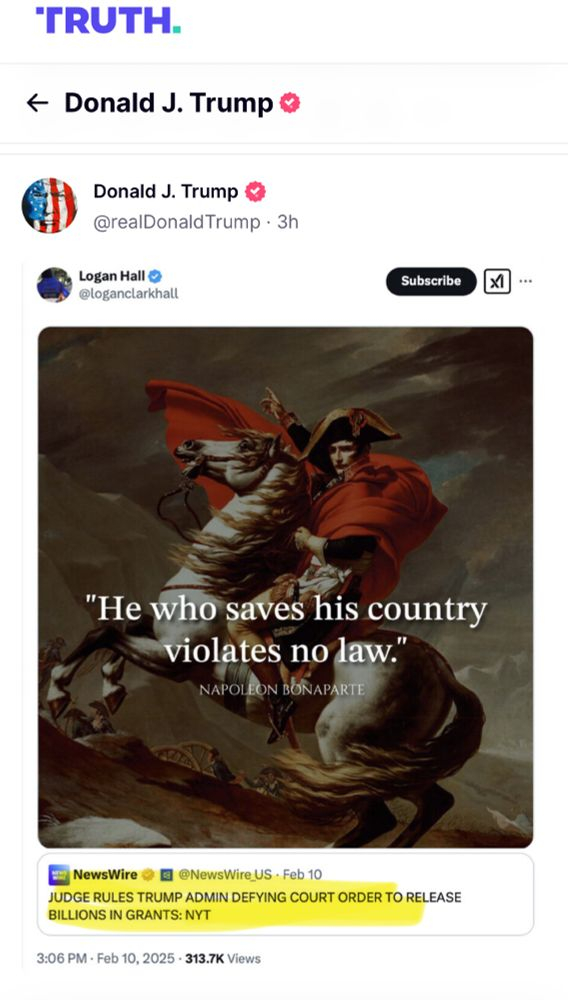Image resolution: width=568 pixels, height=1000 pixels.
Task: Open the highlighted NewsWire quoted headline
Action: pos(255,906)
